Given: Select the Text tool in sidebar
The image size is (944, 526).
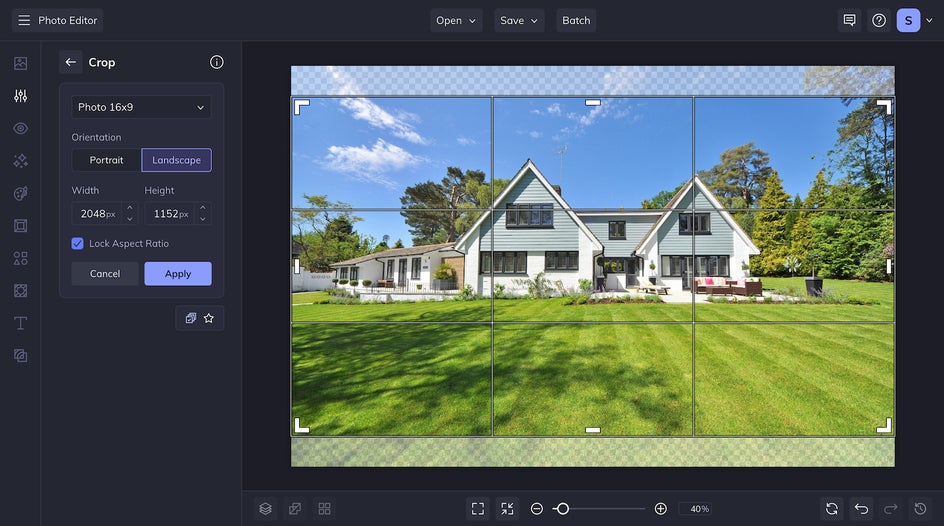Looking at the screenshot, I should click(20, 323).
